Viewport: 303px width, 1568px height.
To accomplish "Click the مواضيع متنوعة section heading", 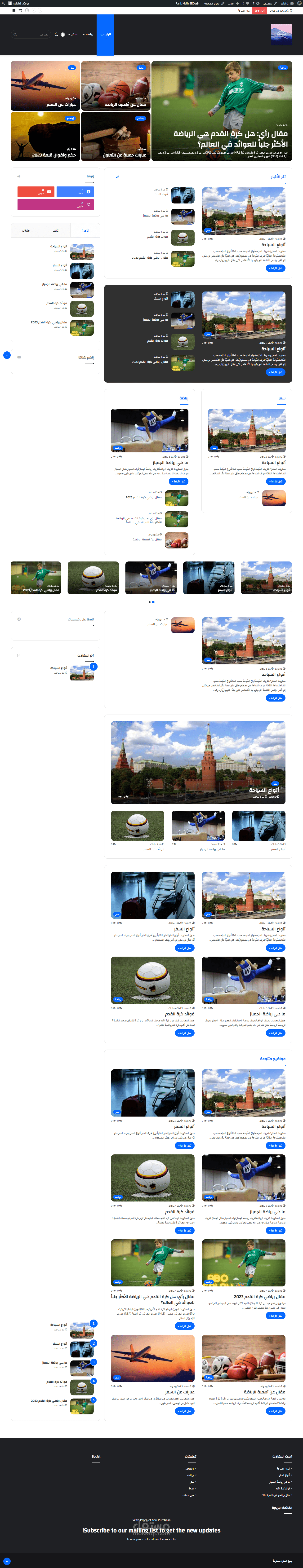I will tap(272, 1059).
